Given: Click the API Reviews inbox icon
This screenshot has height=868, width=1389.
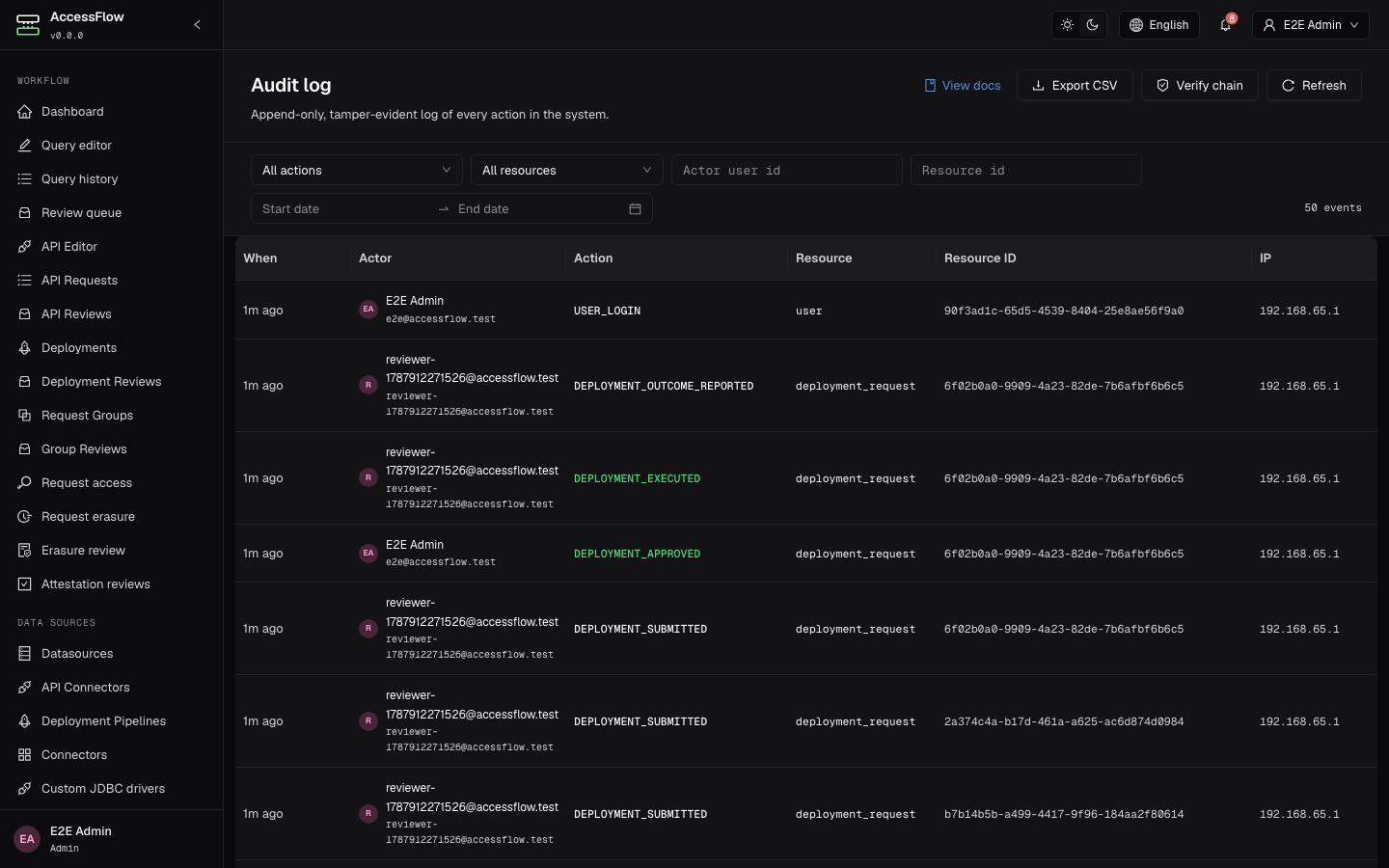Looking at the screenshot, I should tap(25, 314).
